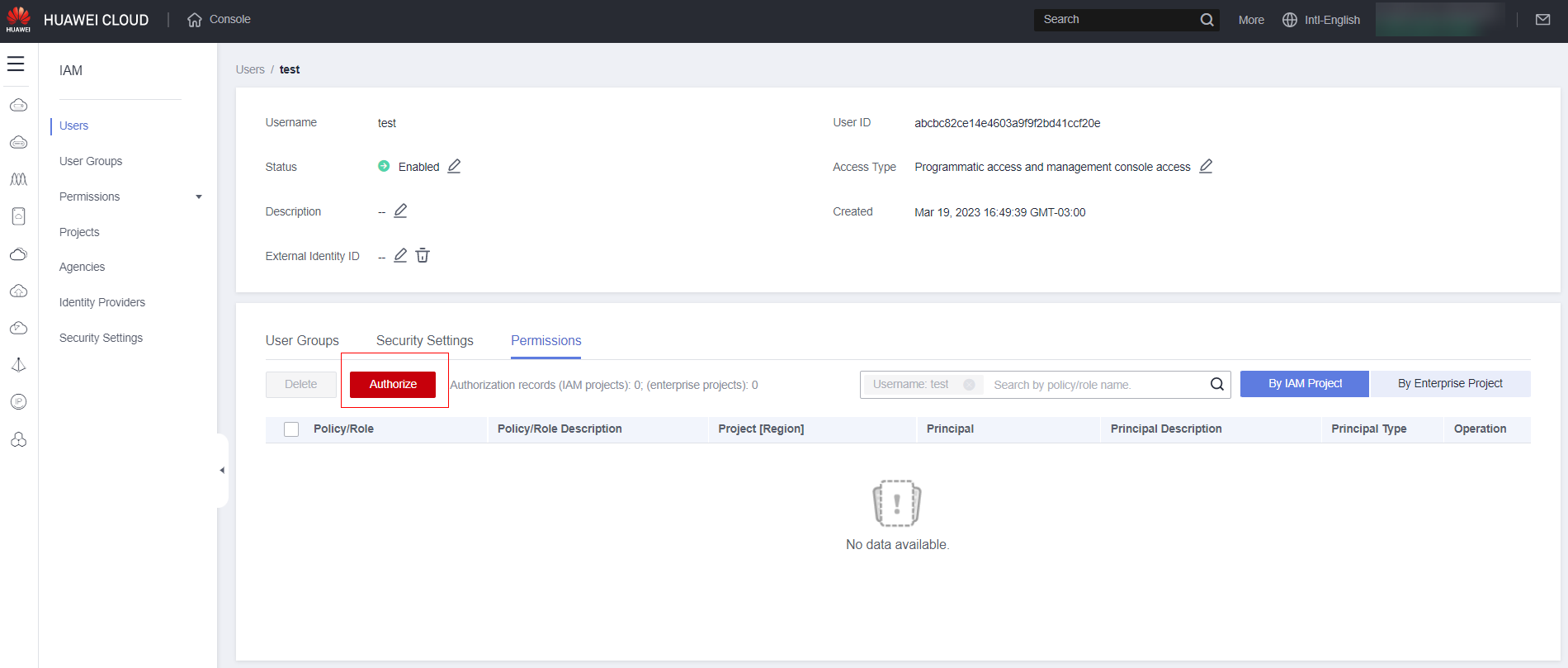Click the search magnifier in policy search box
Image resolution: width=1568 pixels, height=668 pixels.
1216,384
